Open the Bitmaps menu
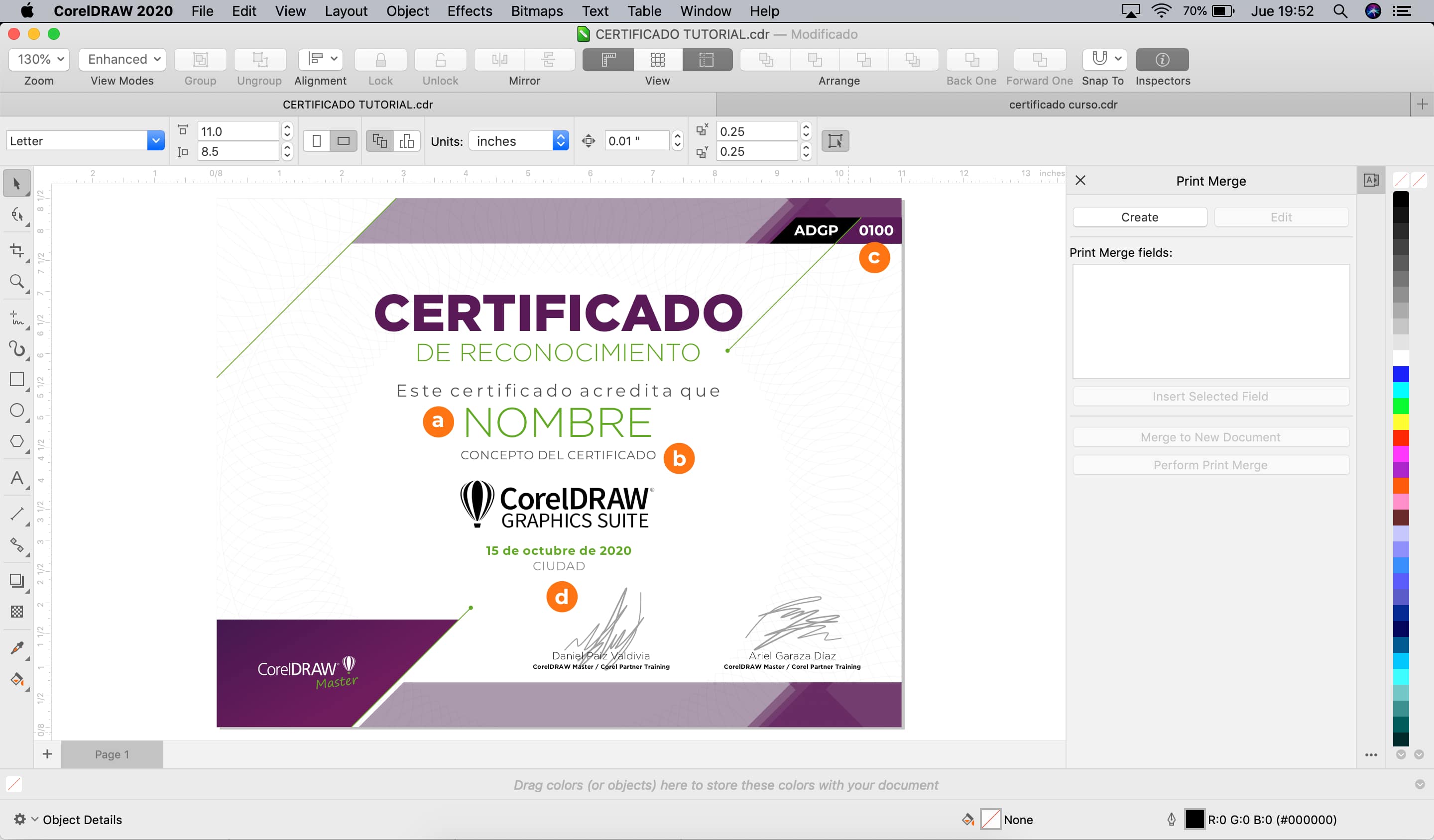This screenshot has height=840, width=1434. pyautogui.click(x=537, y=11)
